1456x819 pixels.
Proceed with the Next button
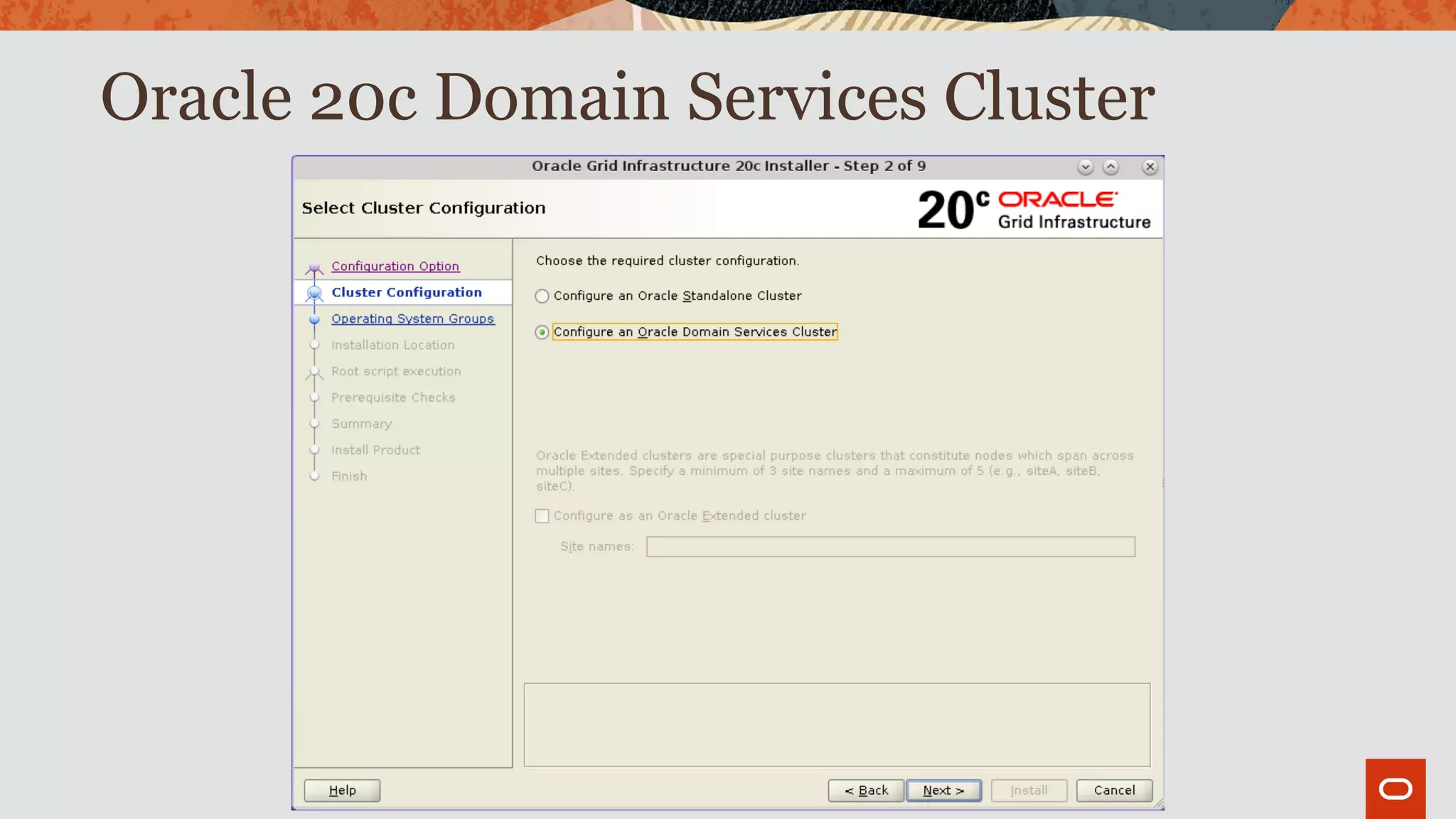coord(944,791)
